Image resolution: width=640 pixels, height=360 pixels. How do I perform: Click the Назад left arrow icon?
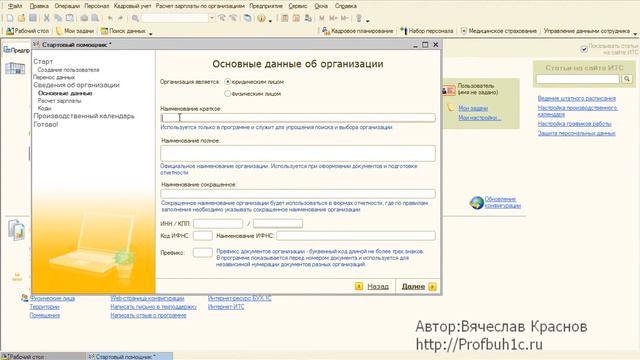point(359,287)
